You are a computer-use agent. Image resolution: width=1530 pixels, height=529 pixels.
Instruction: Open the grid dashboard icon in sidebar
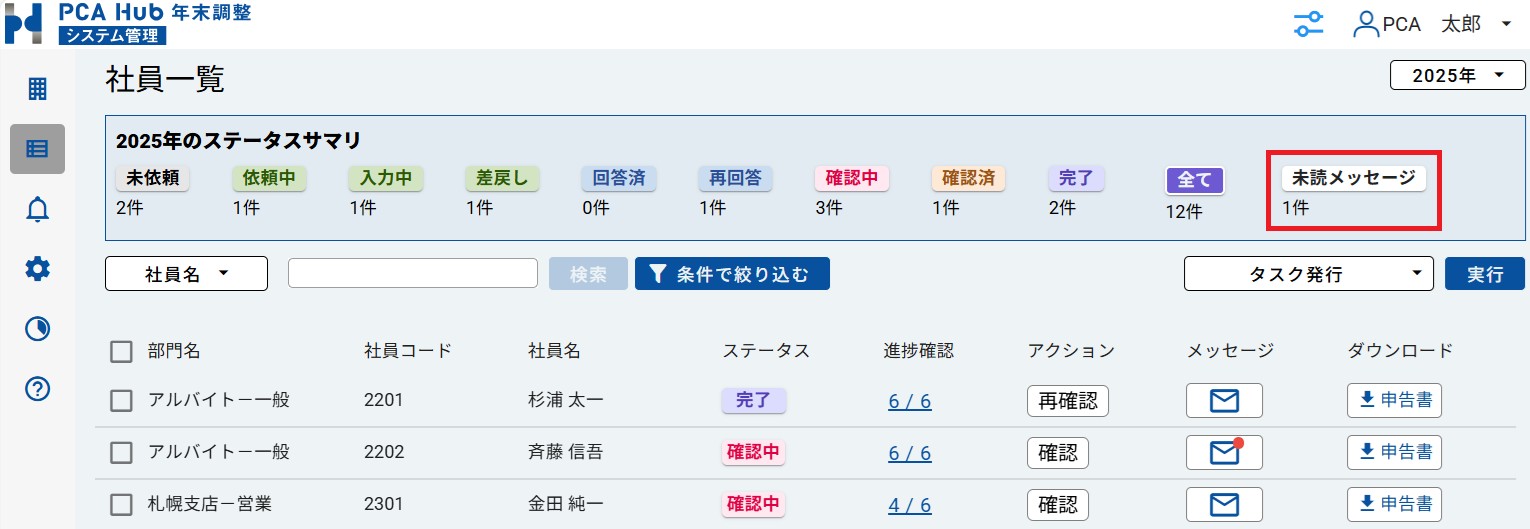coord(37,89)
